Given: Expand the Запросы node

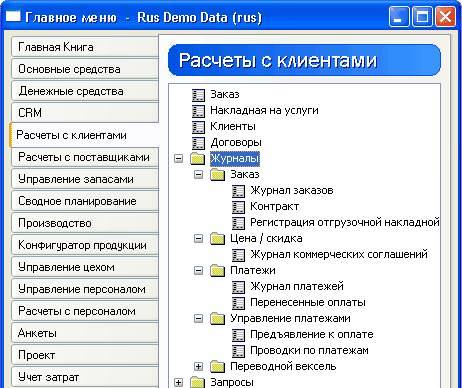Looking at the screenshot, I should pyautogui.click(x=179, y=382).
